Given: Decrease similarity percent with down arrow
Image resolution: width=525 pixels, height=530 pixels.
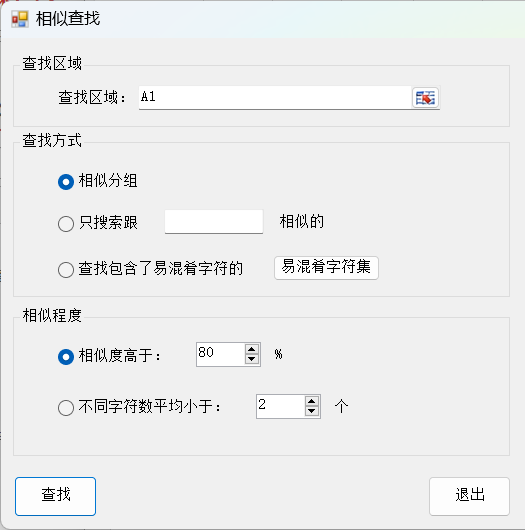Looking at the screenshot, I should tap(252, 359).
